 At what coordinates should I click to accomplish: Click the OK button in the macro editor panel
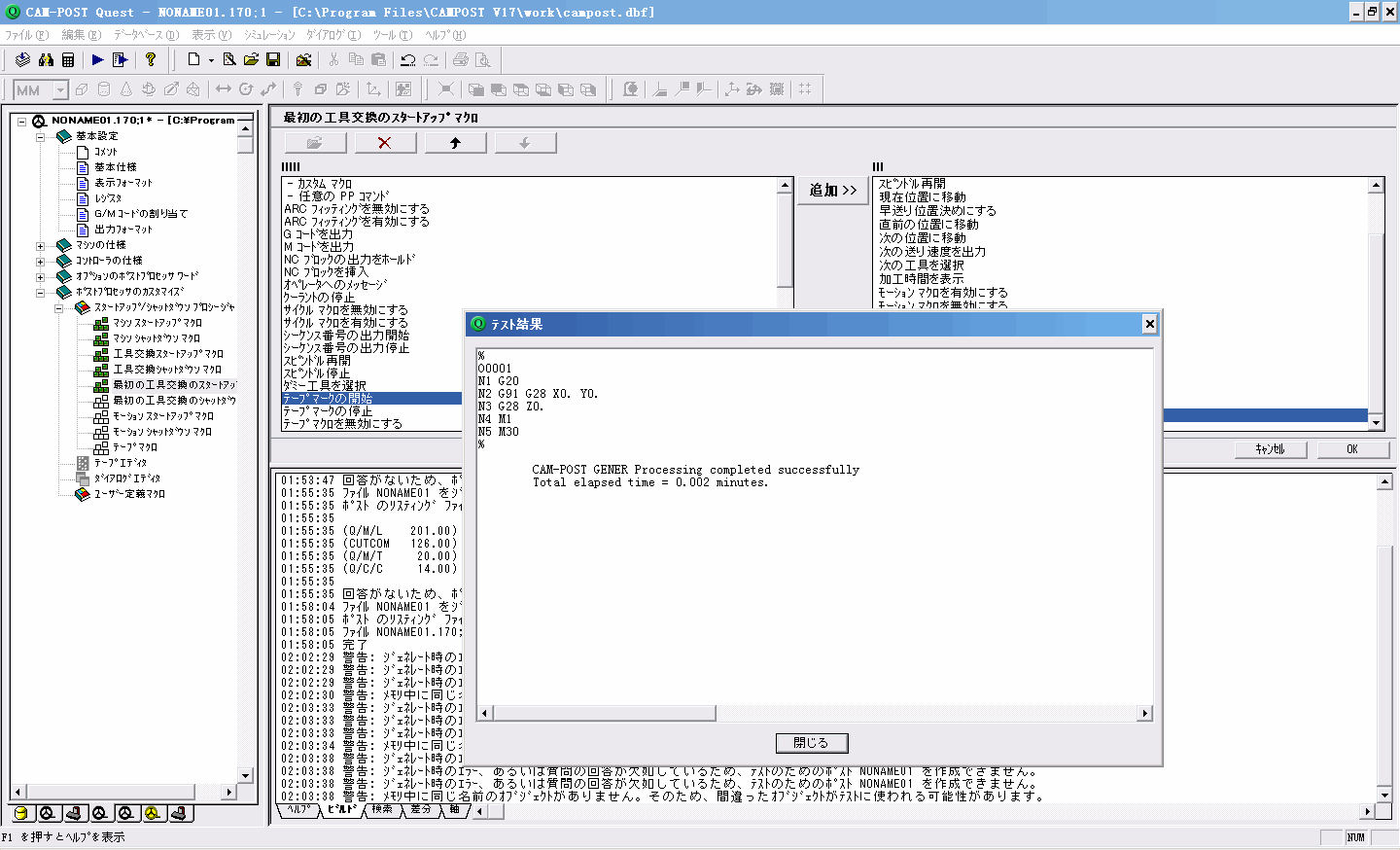point(1352,449)
